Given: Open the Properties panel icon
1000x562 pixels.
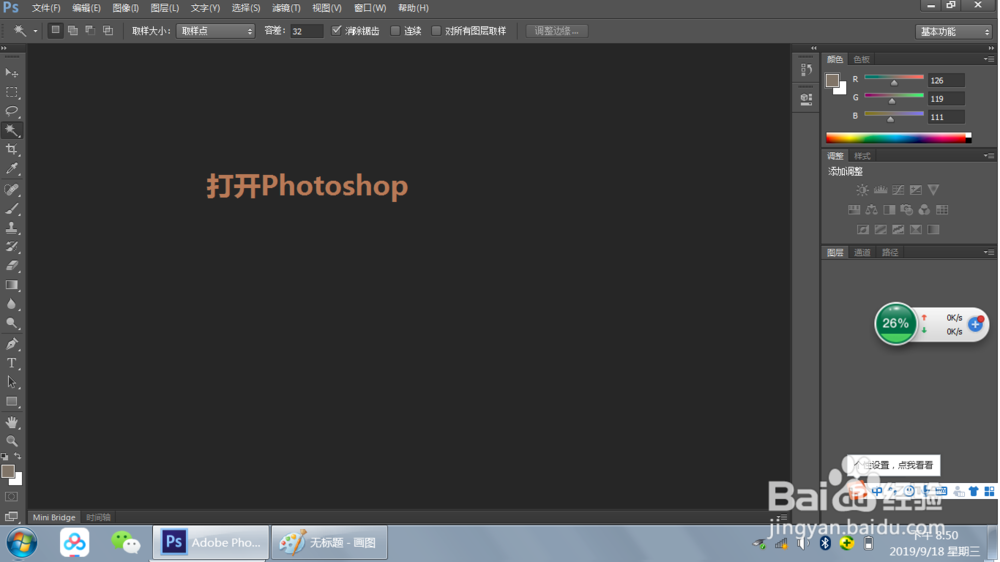Looking at the screenshot, I should pos(806,99).
